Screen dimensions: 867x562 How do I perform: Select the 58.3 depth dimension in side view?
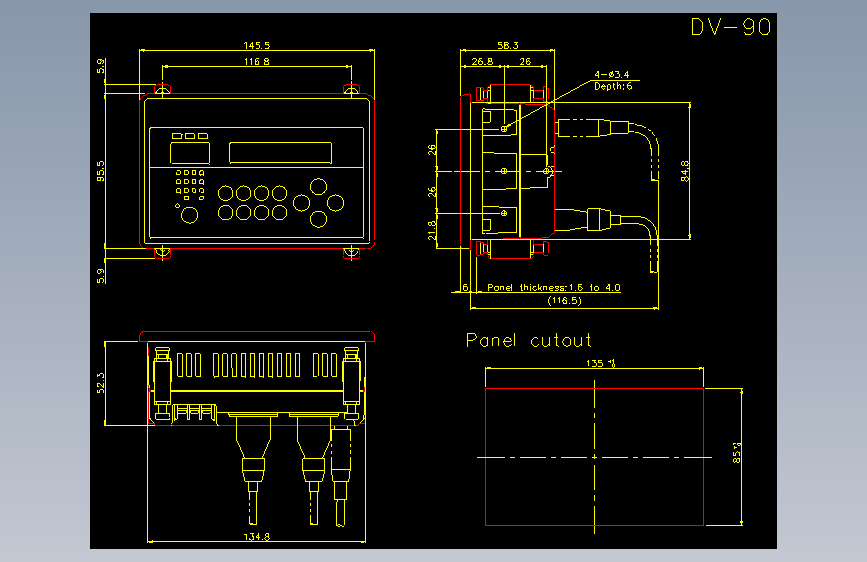[508, 45]
